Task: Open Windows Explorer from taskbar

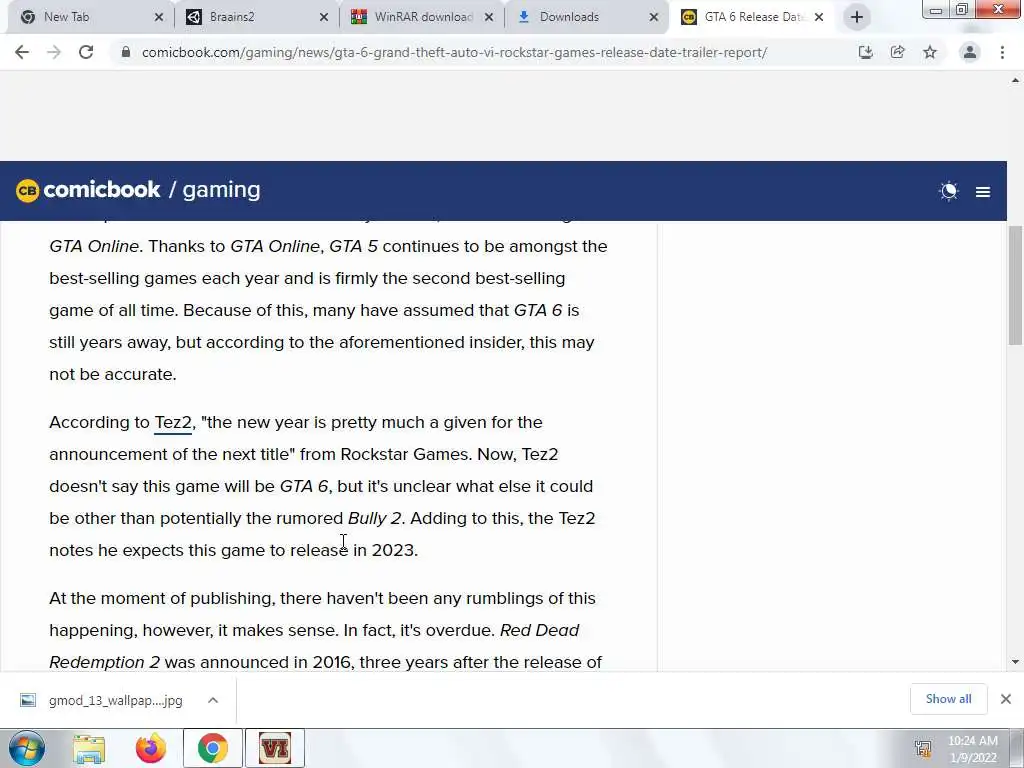Action: [89, 749]
